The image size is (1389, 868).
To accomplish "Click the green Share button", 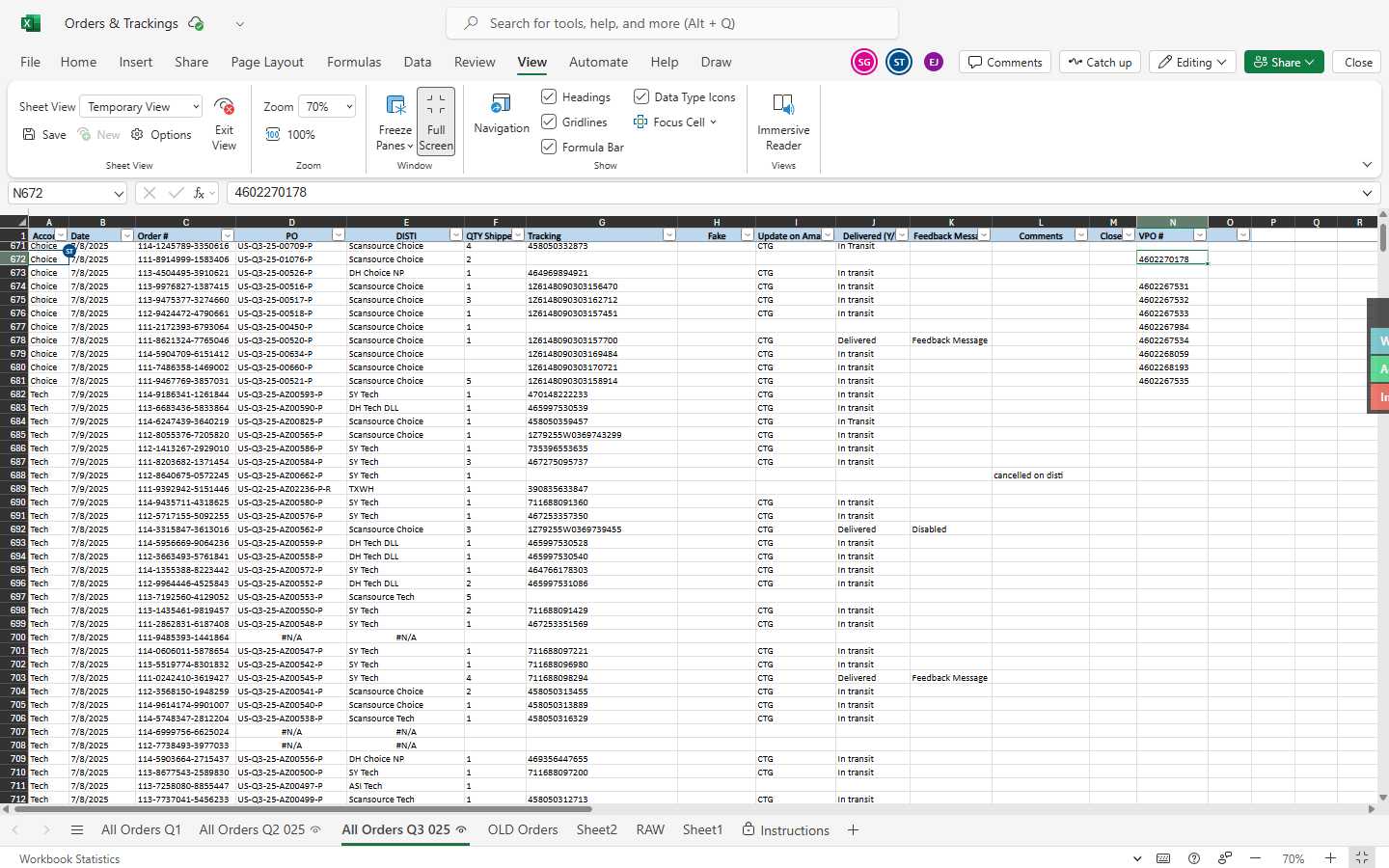I will [x=1284, y=62].
